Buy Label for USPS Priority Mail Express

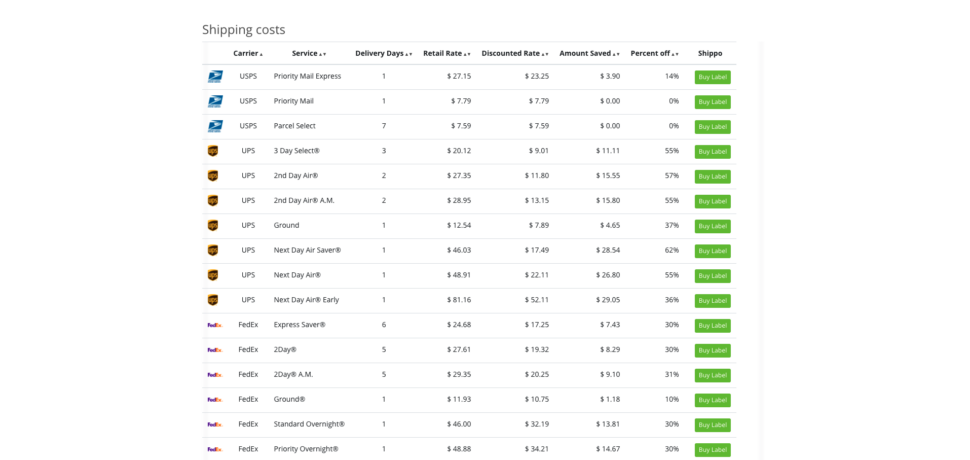point(713,77)
